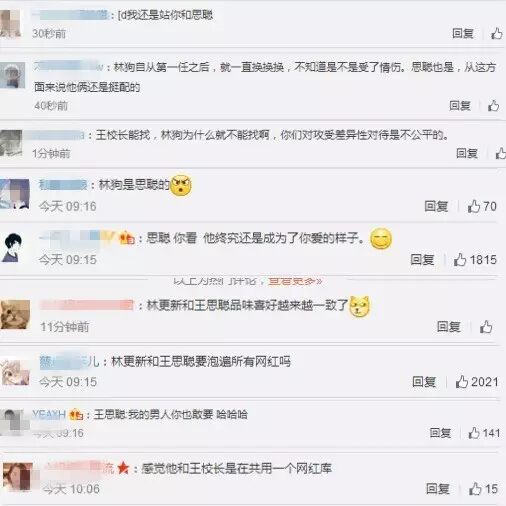Click the YEAXH username
The image size is (506, 506).
[x=49, y=414]
